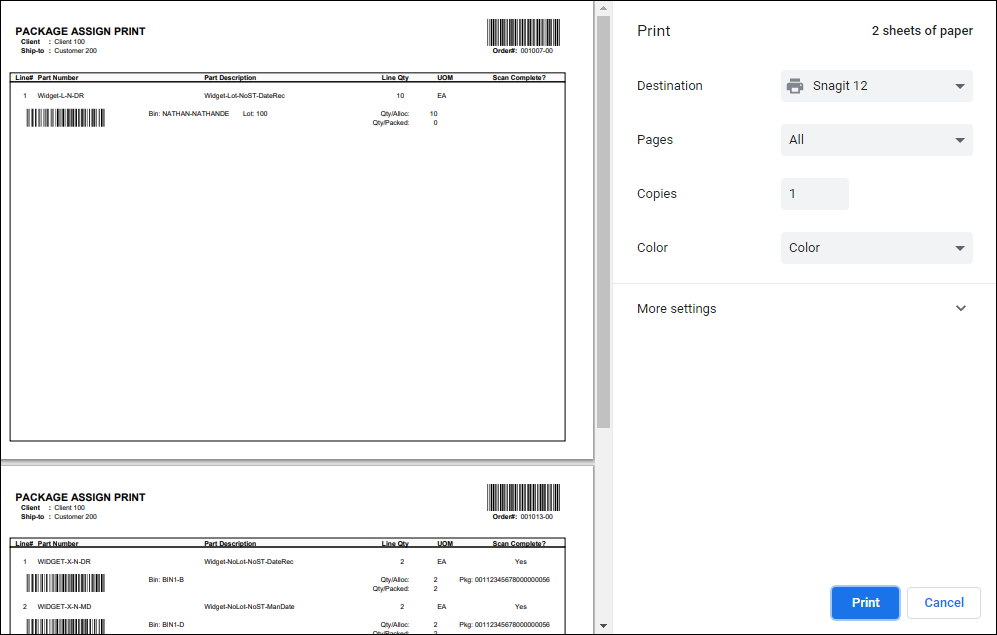Click 'Order#: 001007-00' label
The image size is (997, 635).
tap(523, 51)
